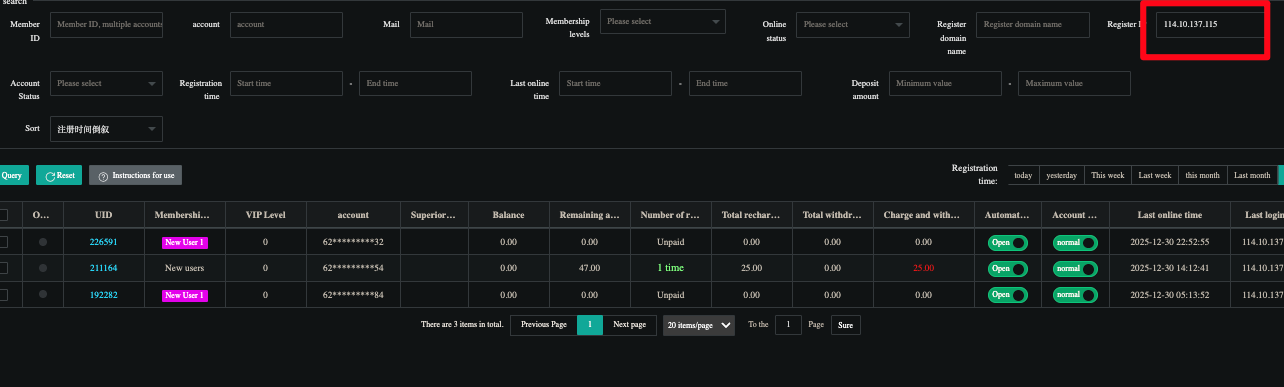Click the Balance column header
Viewport: 1284px width, 387px height.
coord(508,215)
